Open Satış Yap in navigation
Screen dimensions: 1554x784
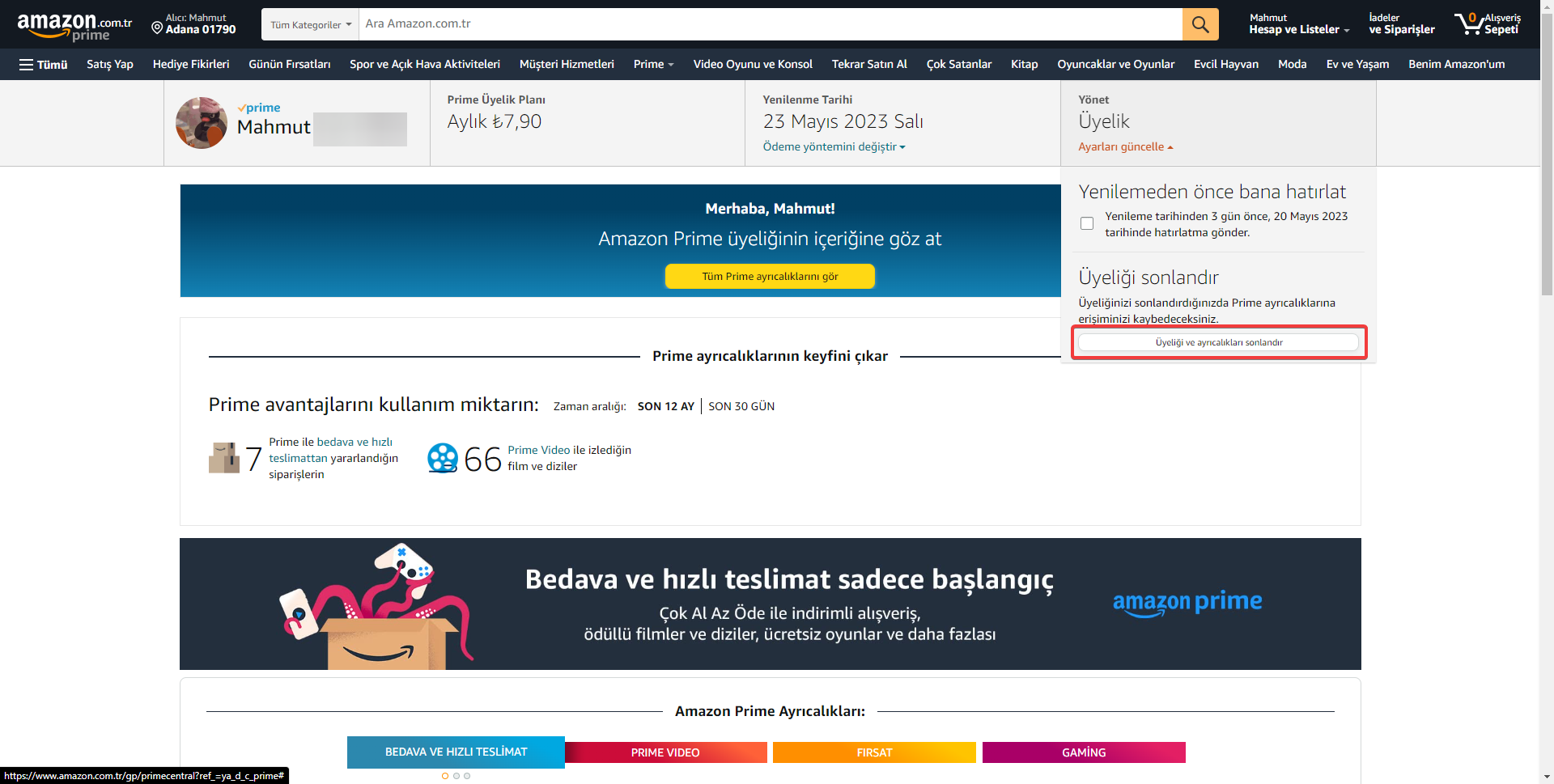point(110,65)
